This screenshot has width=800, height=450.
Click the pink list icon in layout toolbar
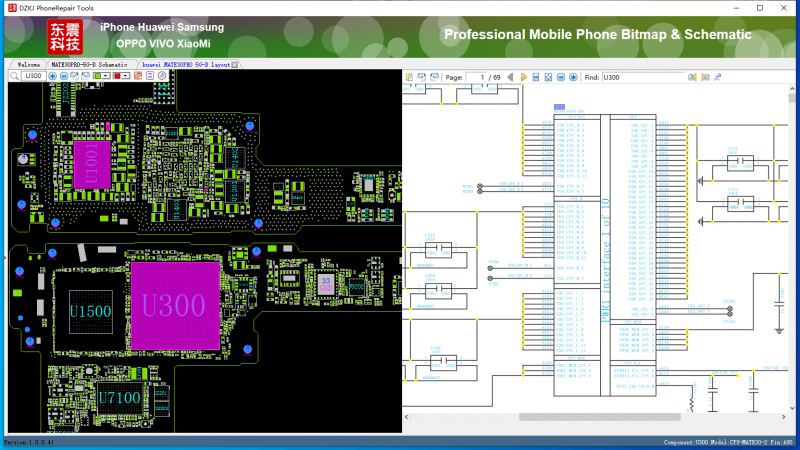(x=150, y=76)
